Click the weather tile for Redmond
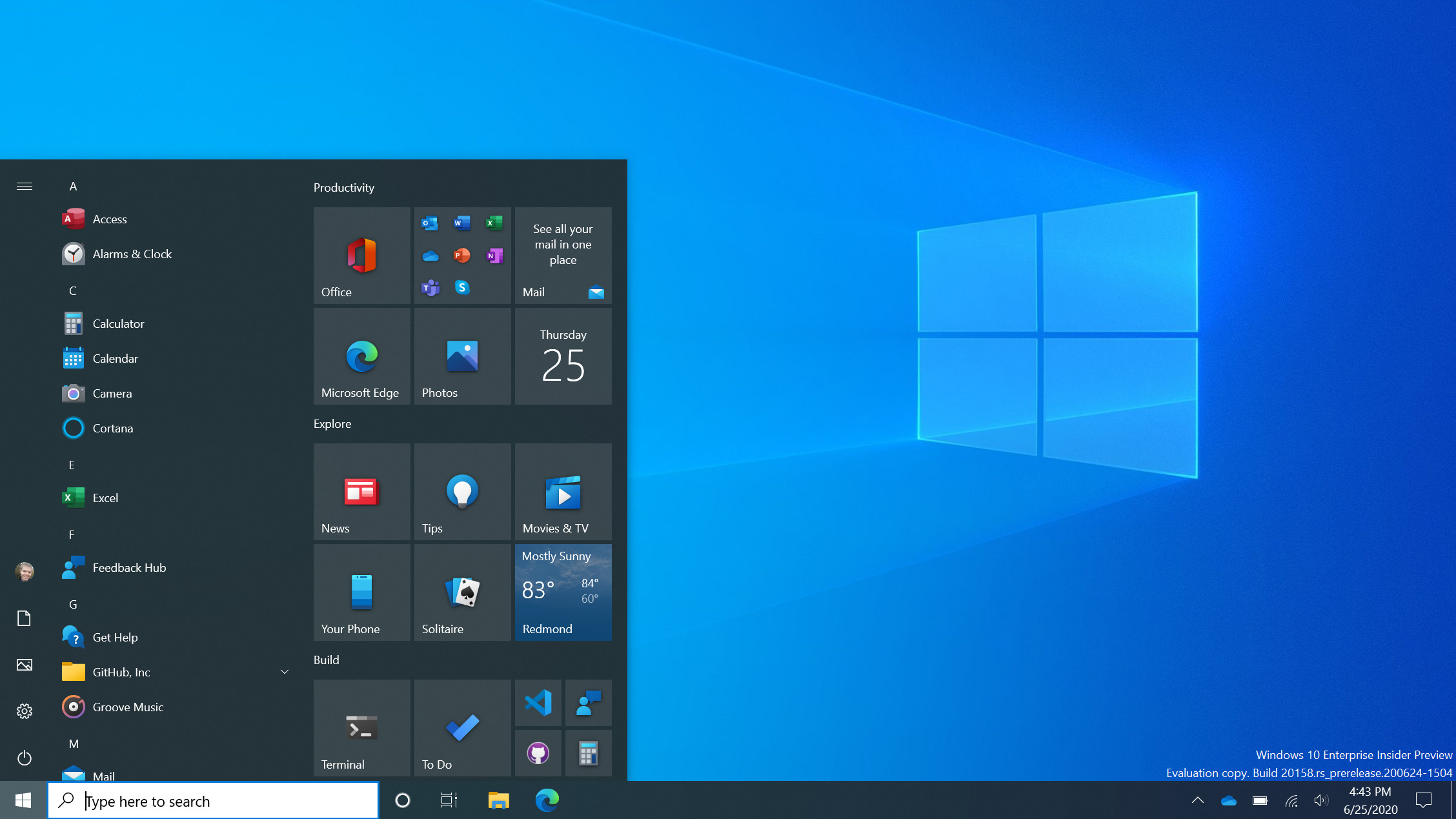 [562, 591]
